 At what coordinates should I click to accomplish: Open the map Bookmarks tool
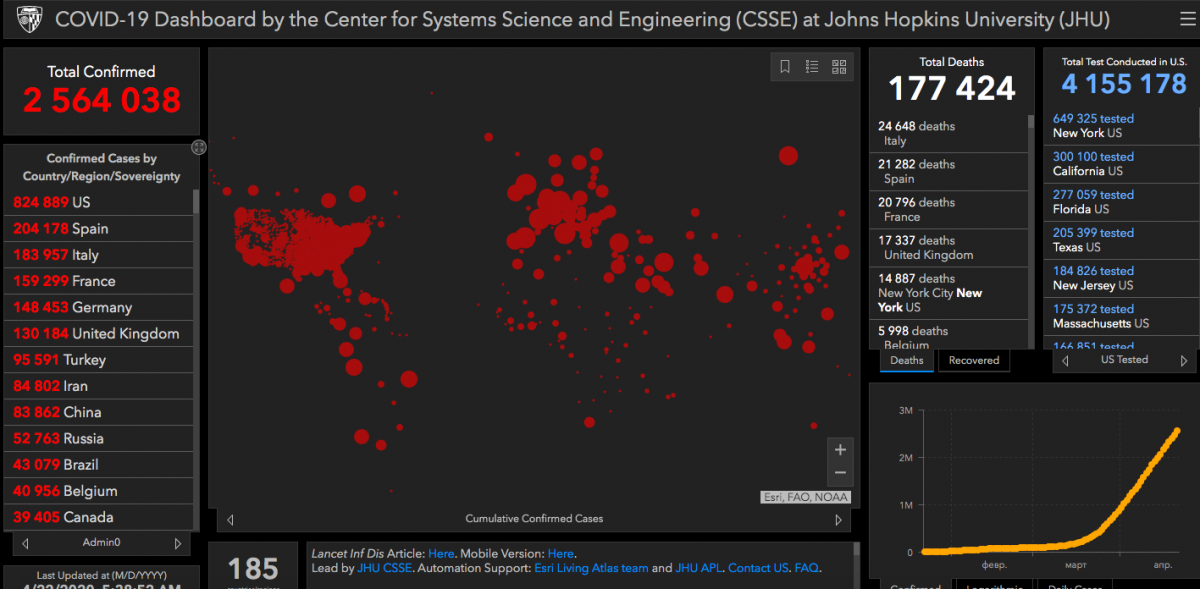tap(785, 67)
